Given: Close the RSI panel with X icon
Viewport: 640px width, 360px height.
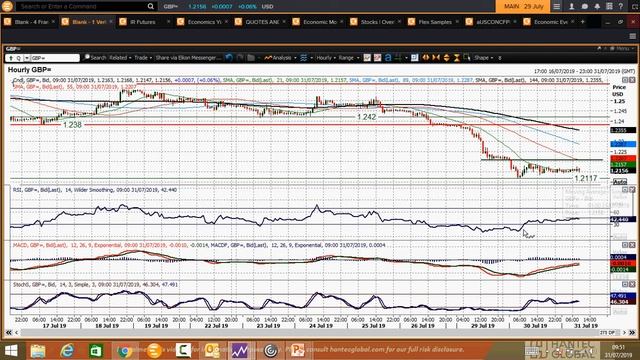Looking at the screenshot, I should click(x=632, y=190).
